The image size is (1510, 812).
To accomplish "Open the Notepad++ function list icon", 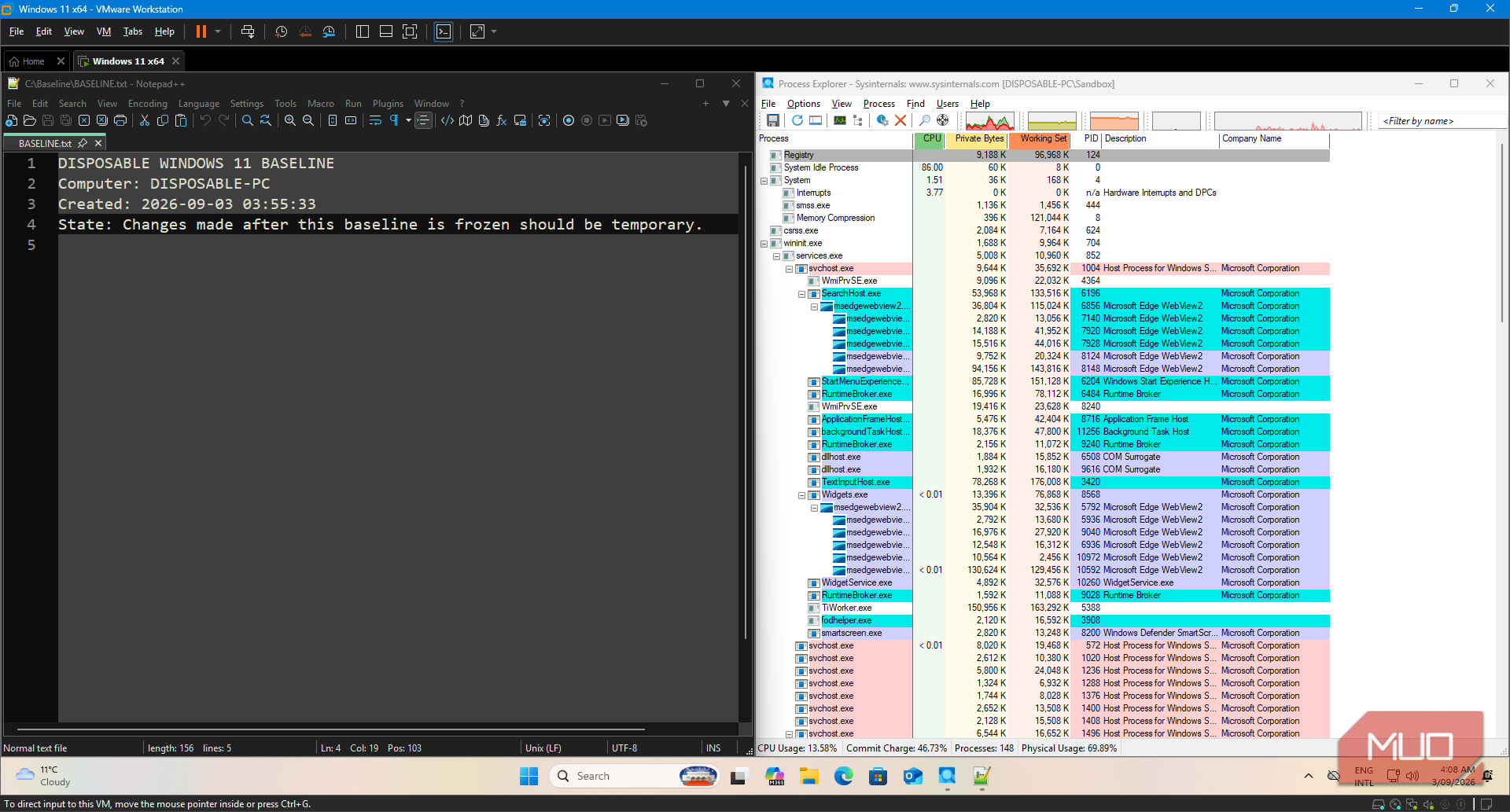I will 502,120.
